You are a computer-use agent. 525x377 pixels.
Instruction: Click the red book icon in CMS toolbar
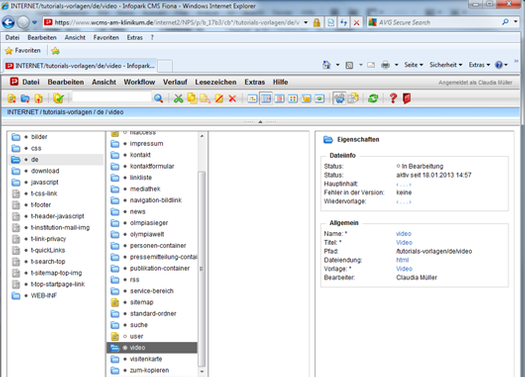pyautogui.click(x=406, y=98)
